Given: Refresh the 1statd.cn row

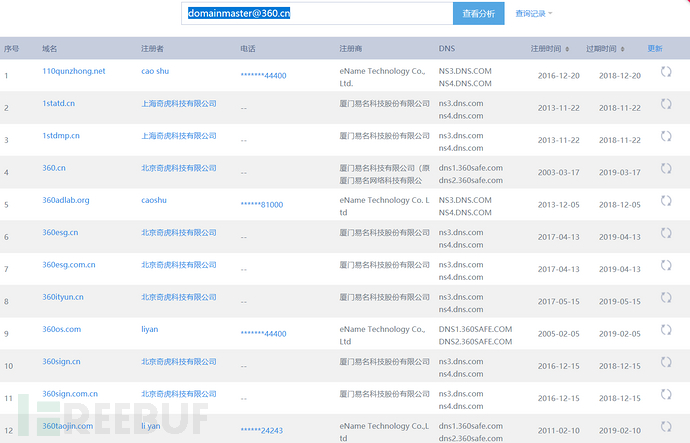Looking at the screenshot, I should pos(666,104).
